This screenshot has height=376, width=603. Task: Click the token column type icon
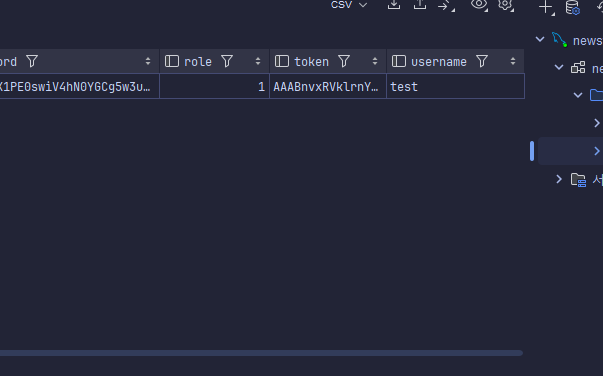click(282, 61)
